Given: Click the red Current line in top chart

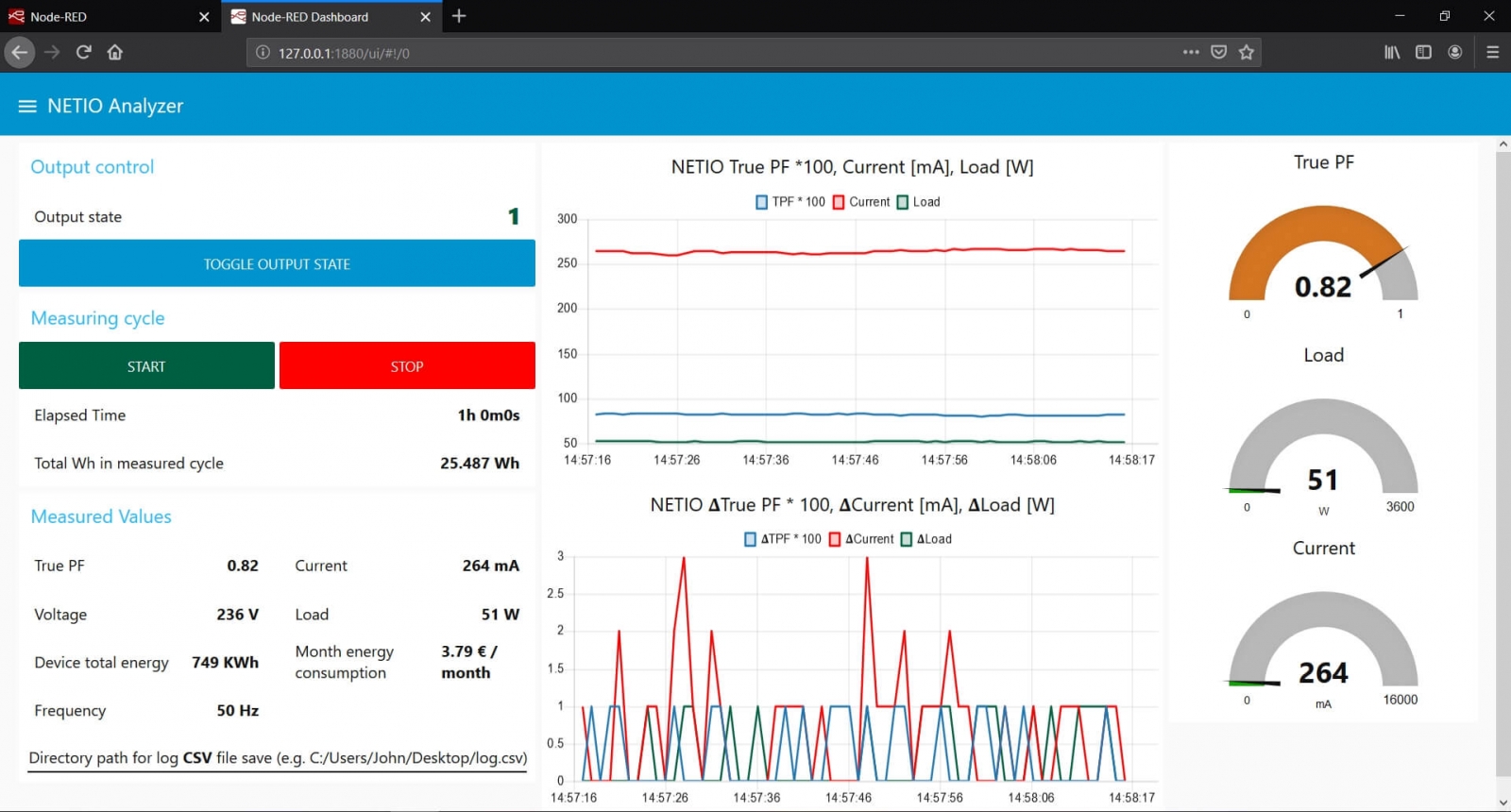Looking at the screenshot, I should click(859, 252).
